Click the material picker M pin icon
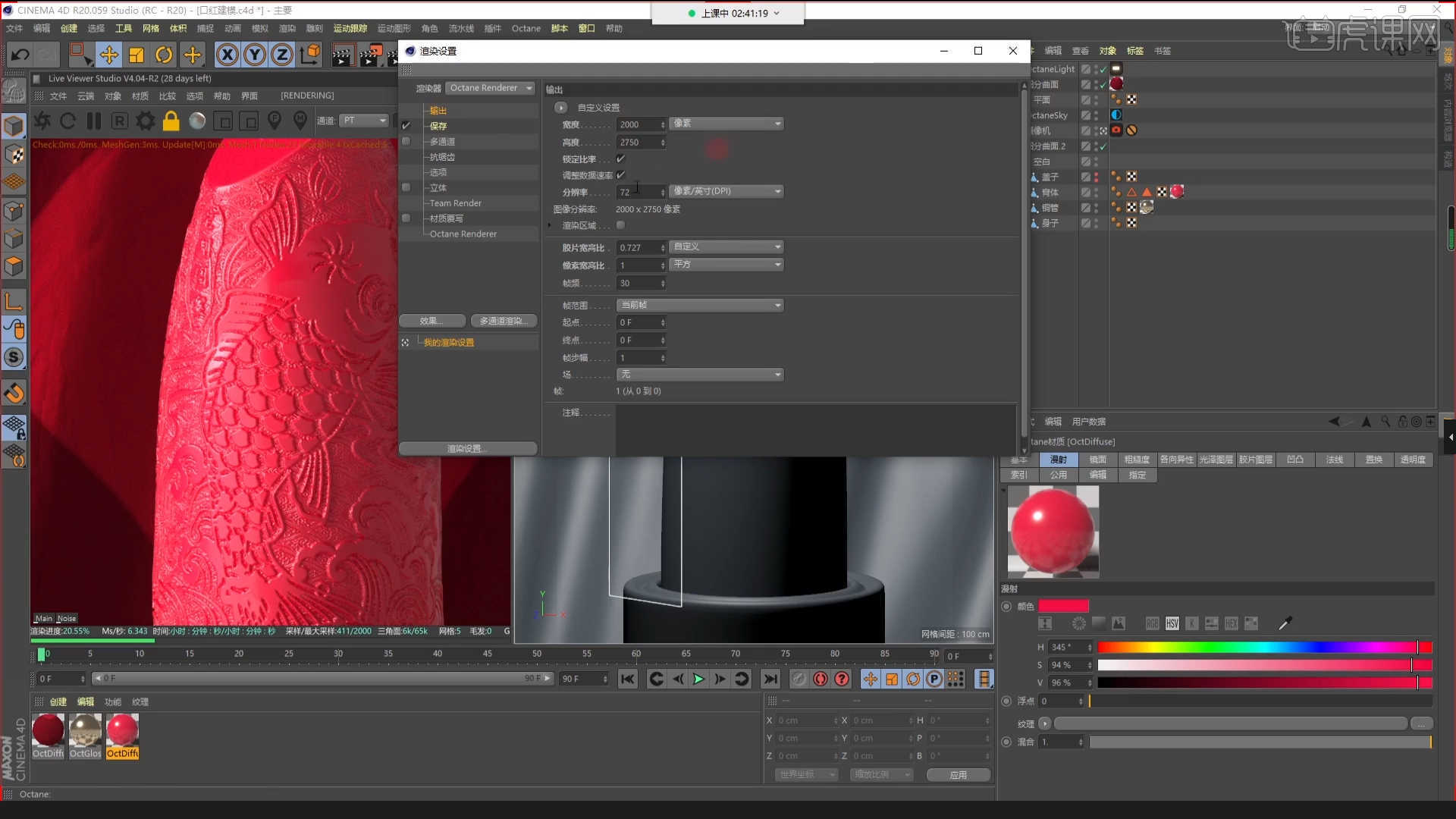This screenshot has width=1456, height=819. point(300,121)
